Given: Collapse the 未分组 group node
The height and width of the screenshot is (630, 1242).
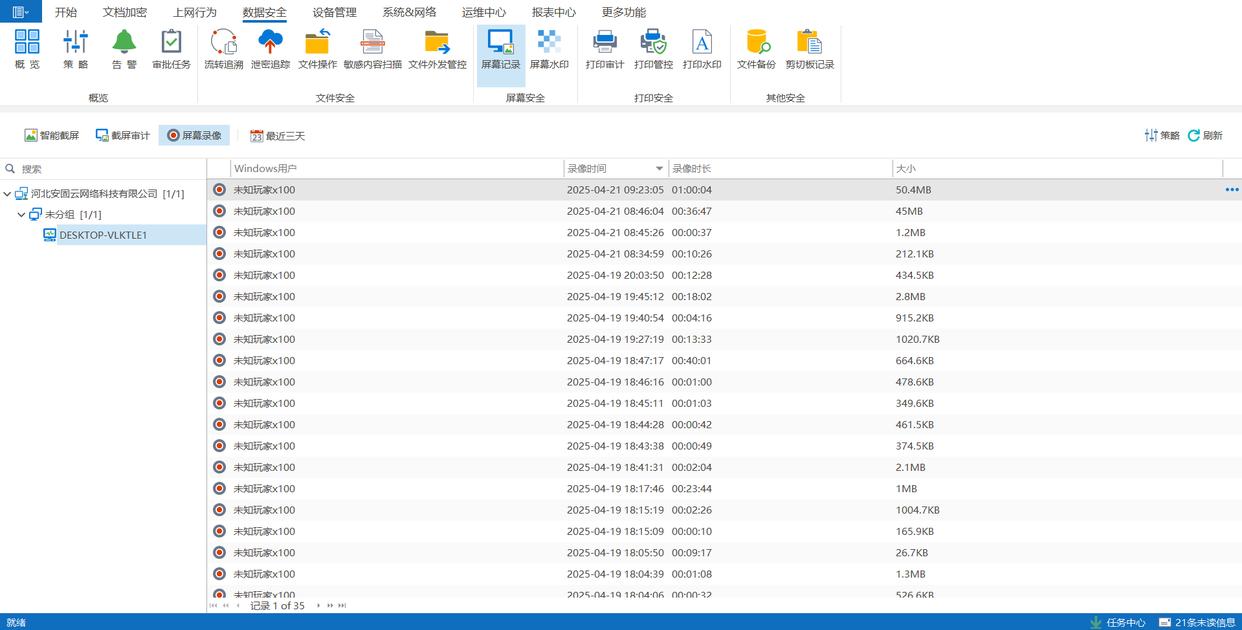Looking at the screenshot, I should [21, 215].
